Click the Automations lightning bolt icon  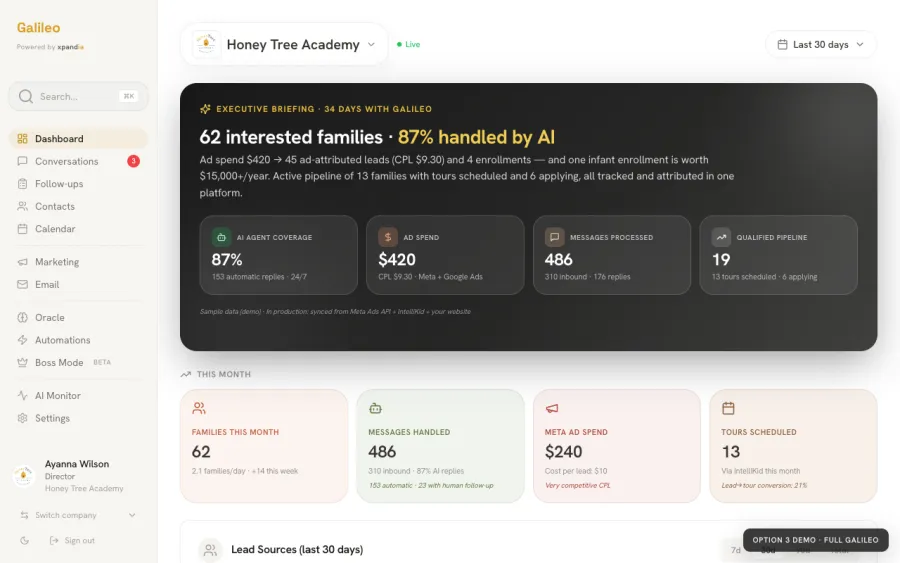[22, 340]
